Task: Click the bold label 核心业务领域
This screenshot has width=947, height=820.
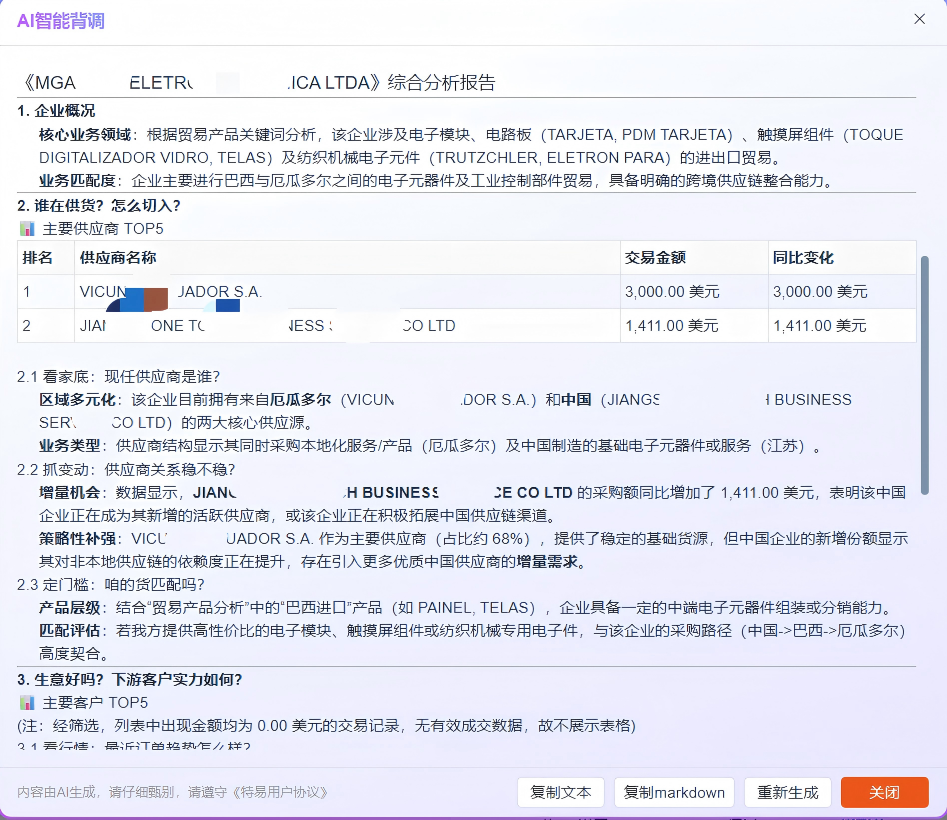Action: tap(85, 134)
